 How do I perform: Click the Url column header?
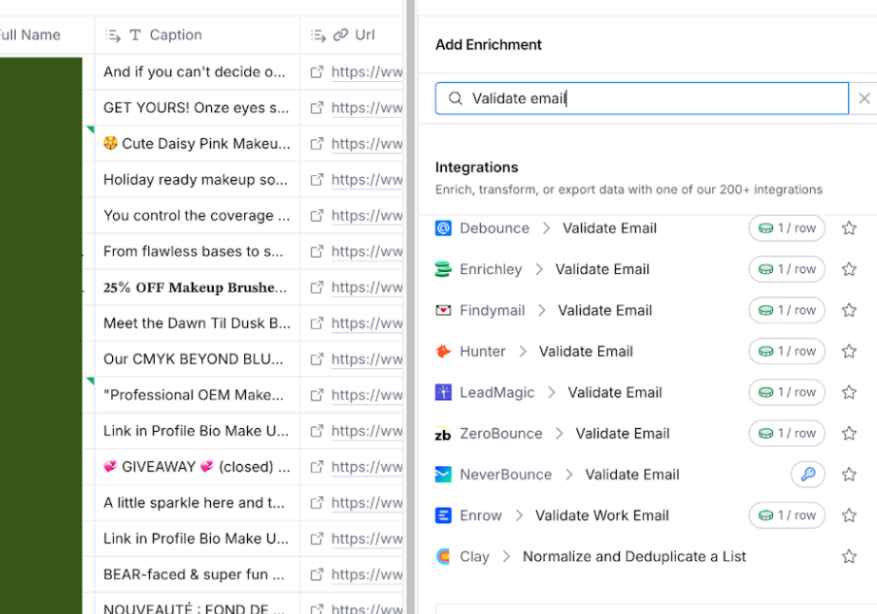click(x=352, y=35)
